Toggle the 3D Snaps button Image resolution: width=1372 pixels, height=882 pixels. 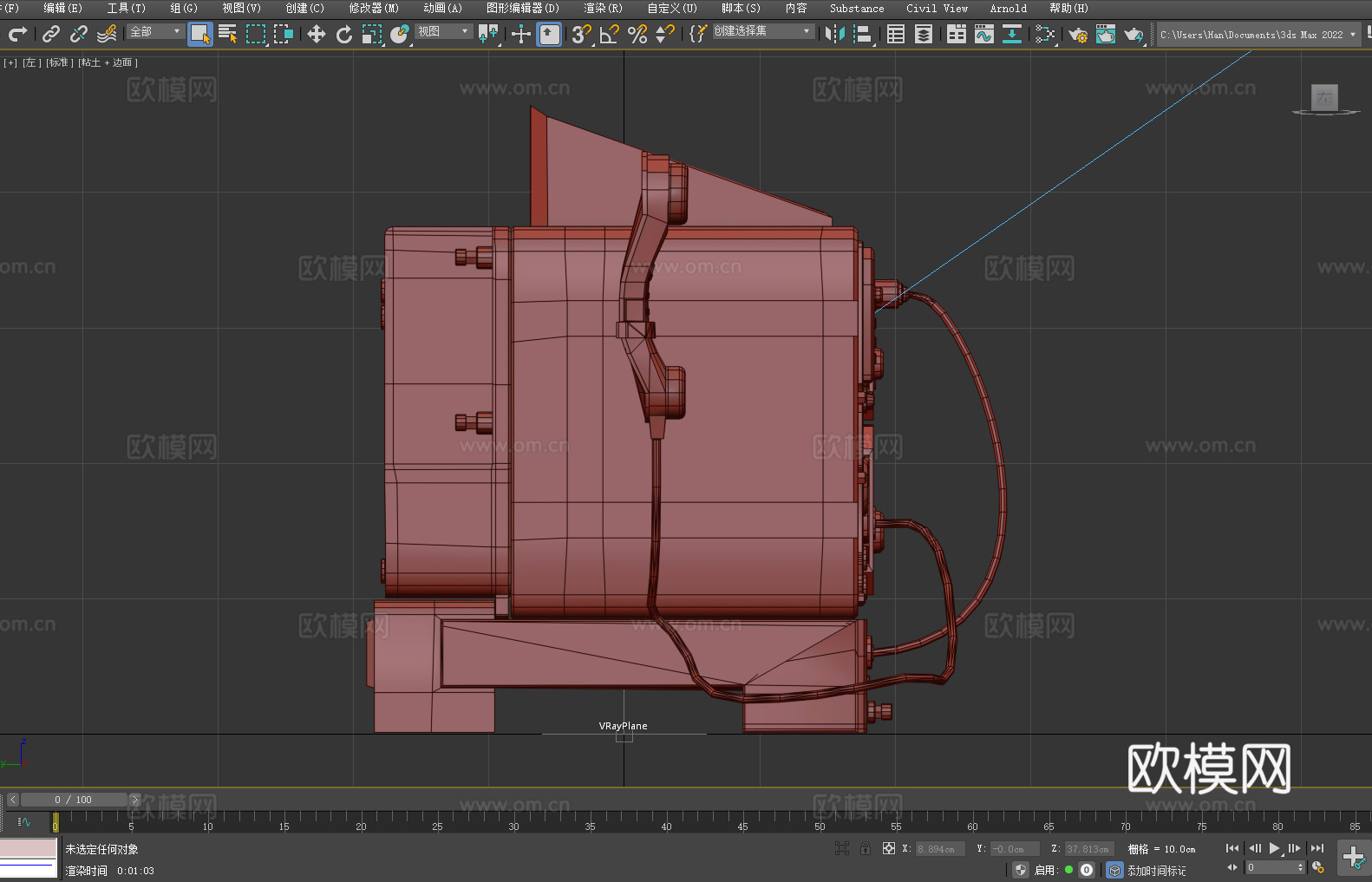[x=580, y=34]
